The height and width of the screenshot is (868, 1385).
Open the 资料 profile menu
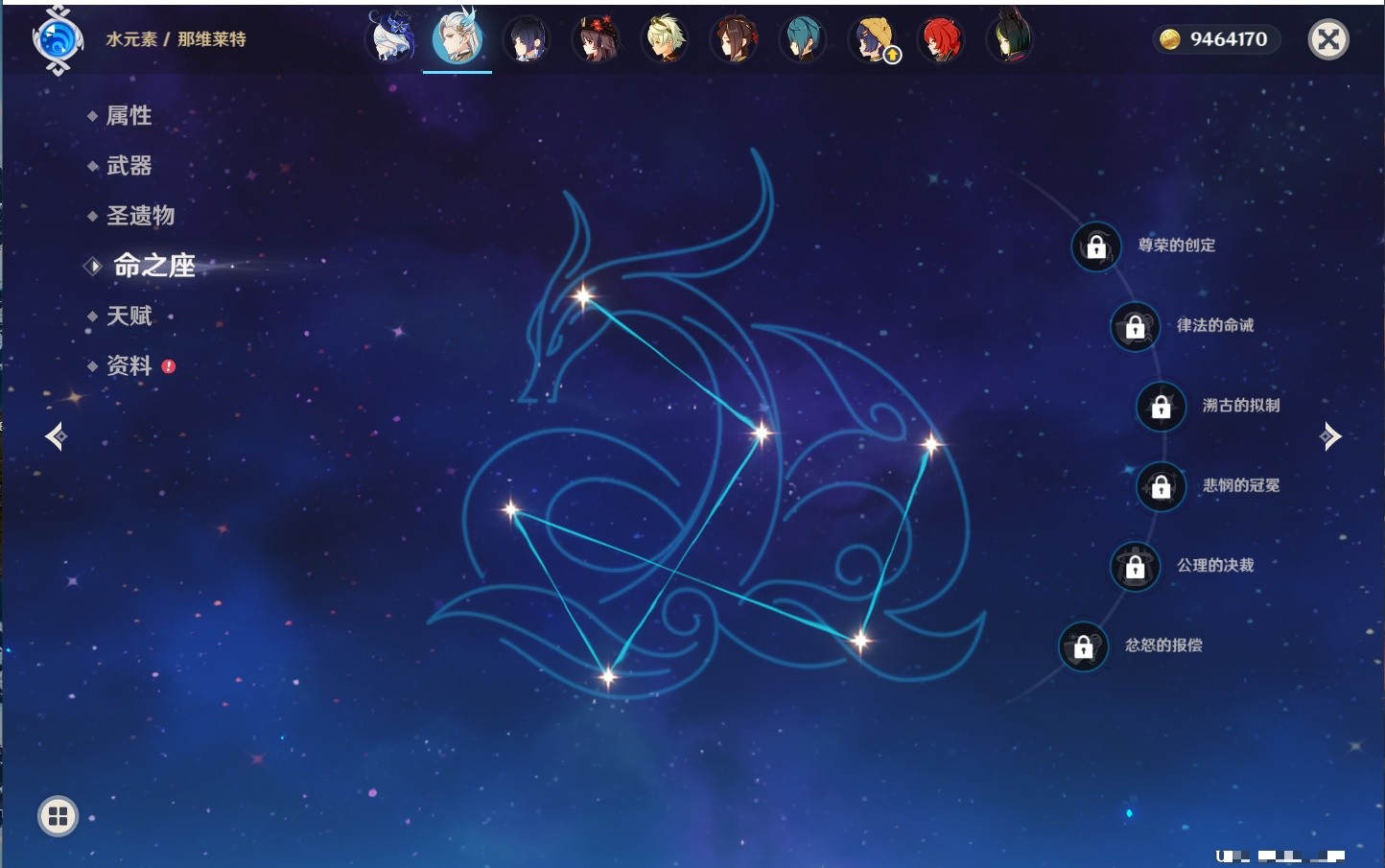point(129,365)
